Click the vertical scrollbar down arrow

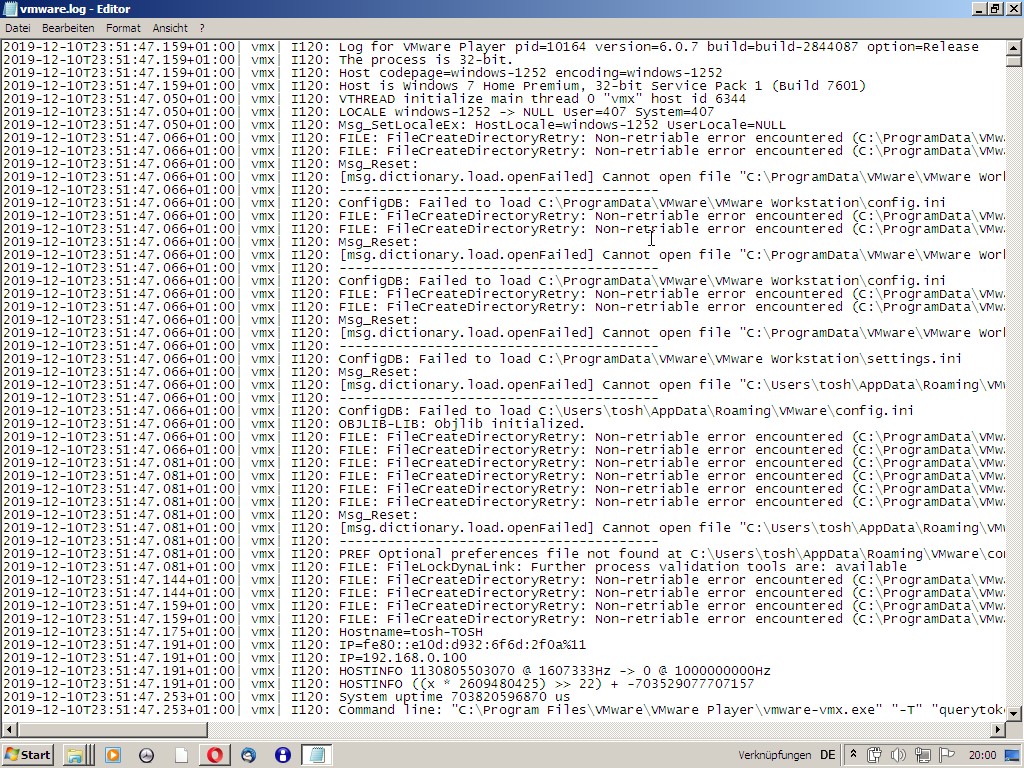click(1014, 713)
